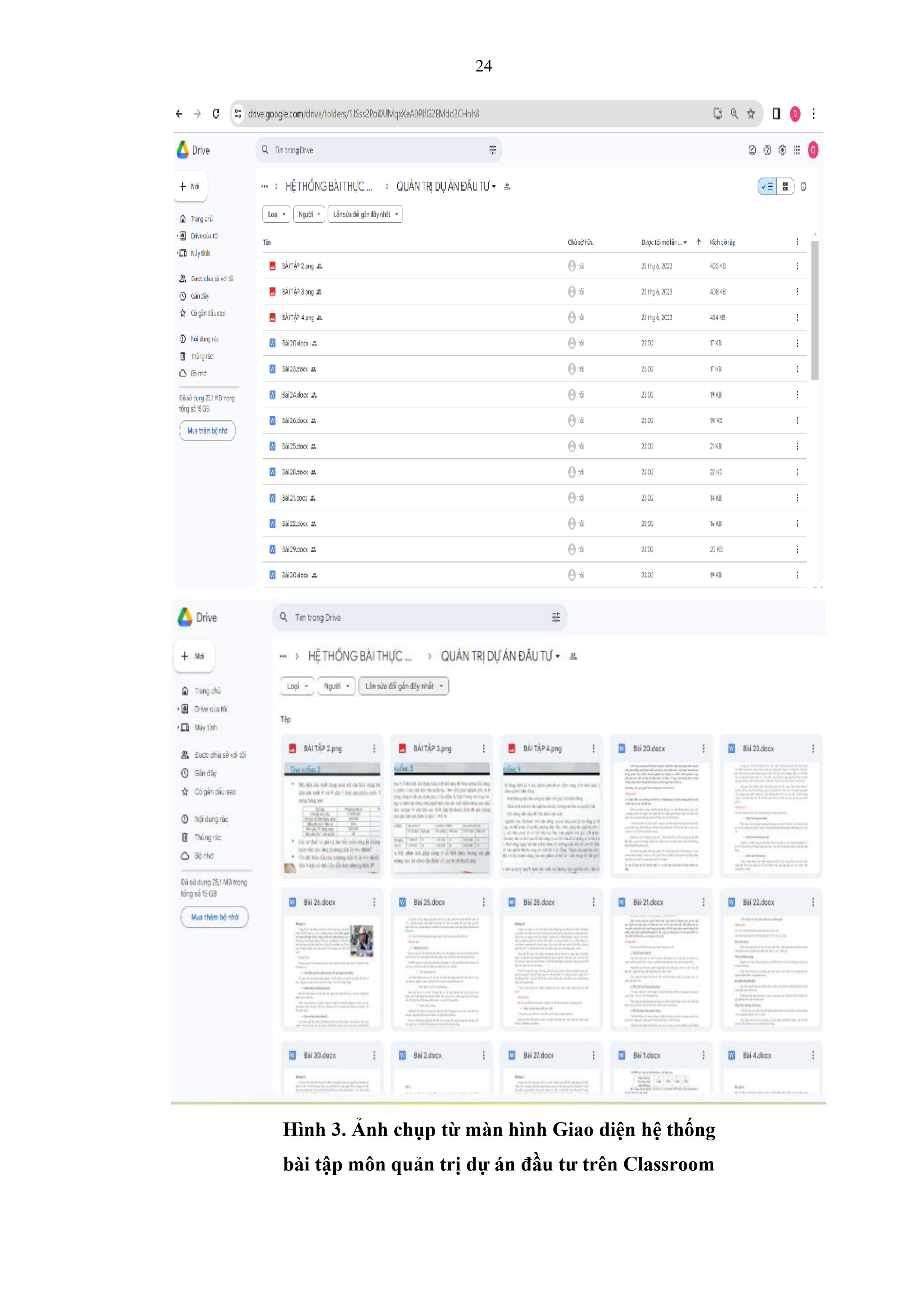Open more actions for Bài 29.docx row

pos(797,550)
